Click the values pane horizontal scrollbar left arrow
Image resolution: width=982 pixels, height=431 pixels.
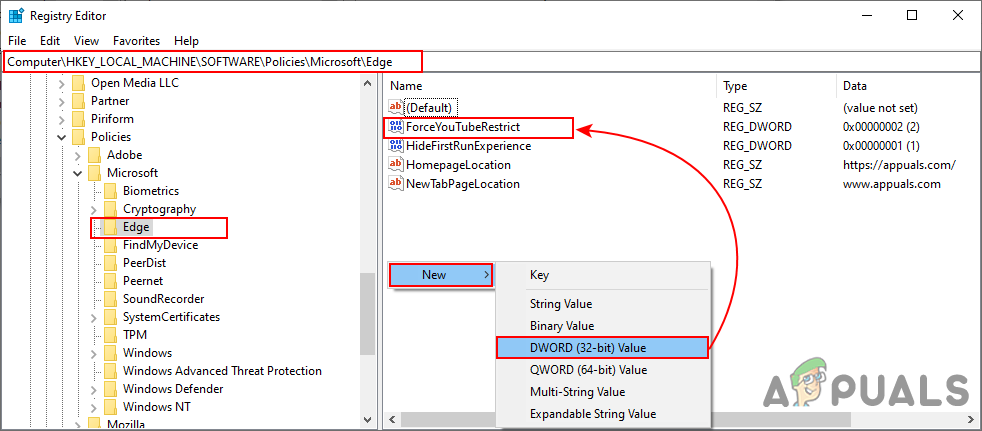click(393, 418)
